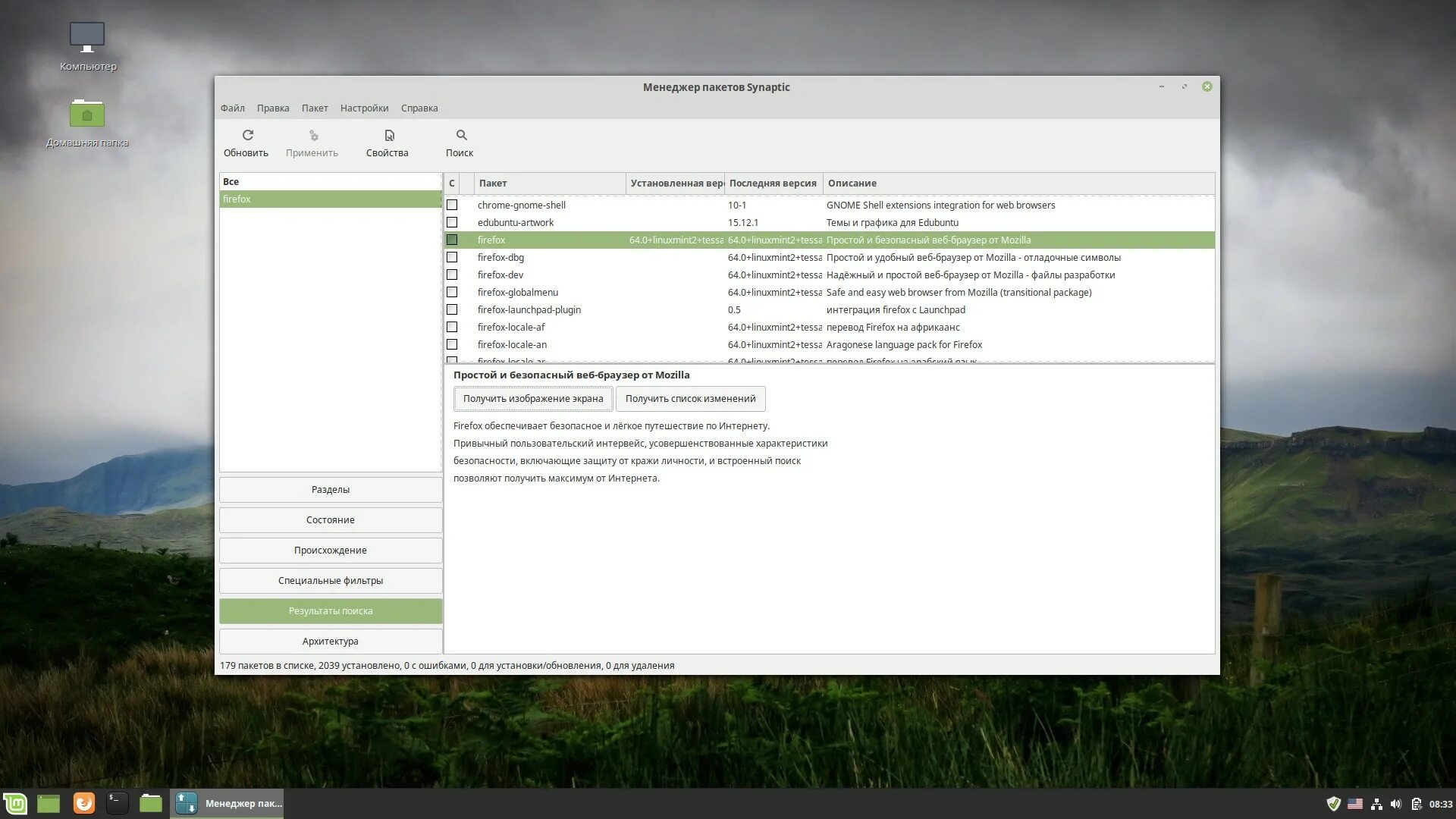Screen dimensions: 1456x819
Task: Mark the chrome-gnome-shell checkbox
Action: pyautogui.click(x=452, y=205)
